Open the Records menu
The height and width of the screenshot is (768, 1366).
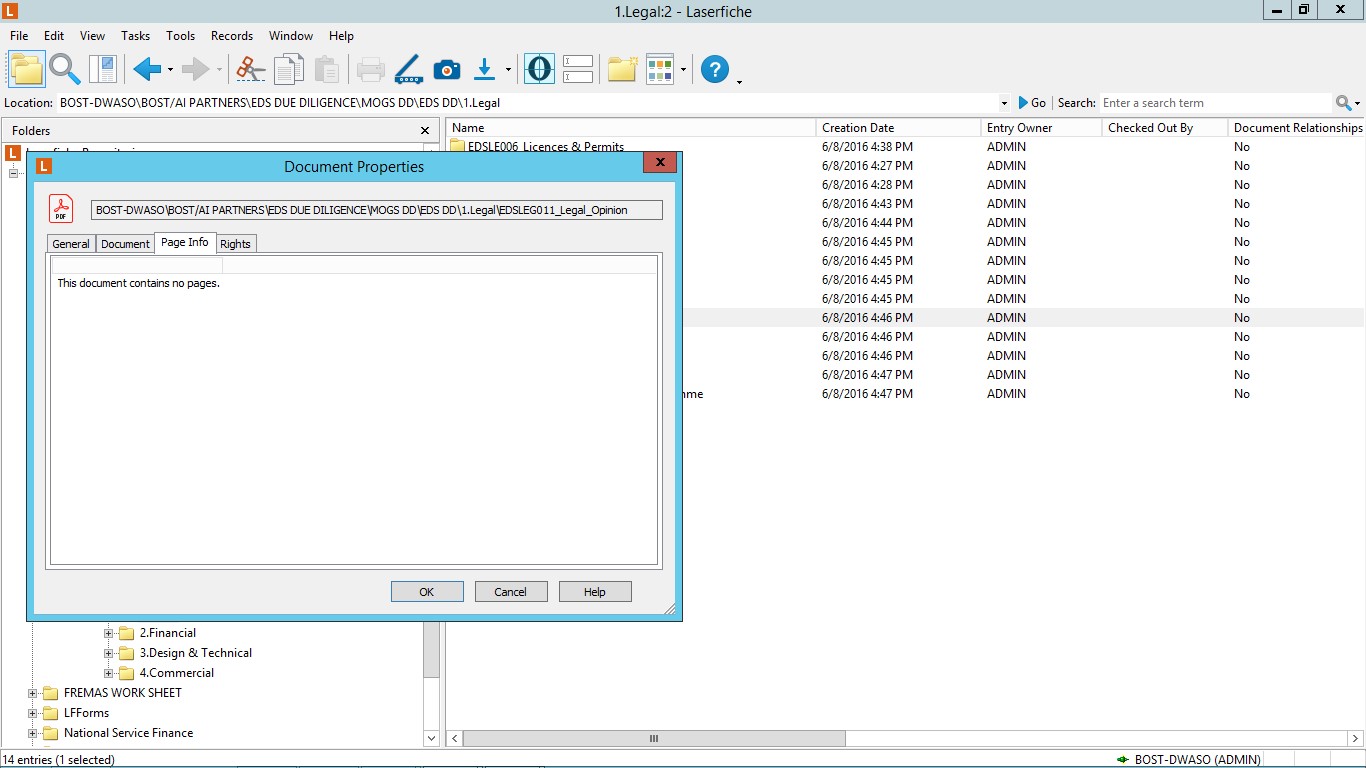coord(231,36)
